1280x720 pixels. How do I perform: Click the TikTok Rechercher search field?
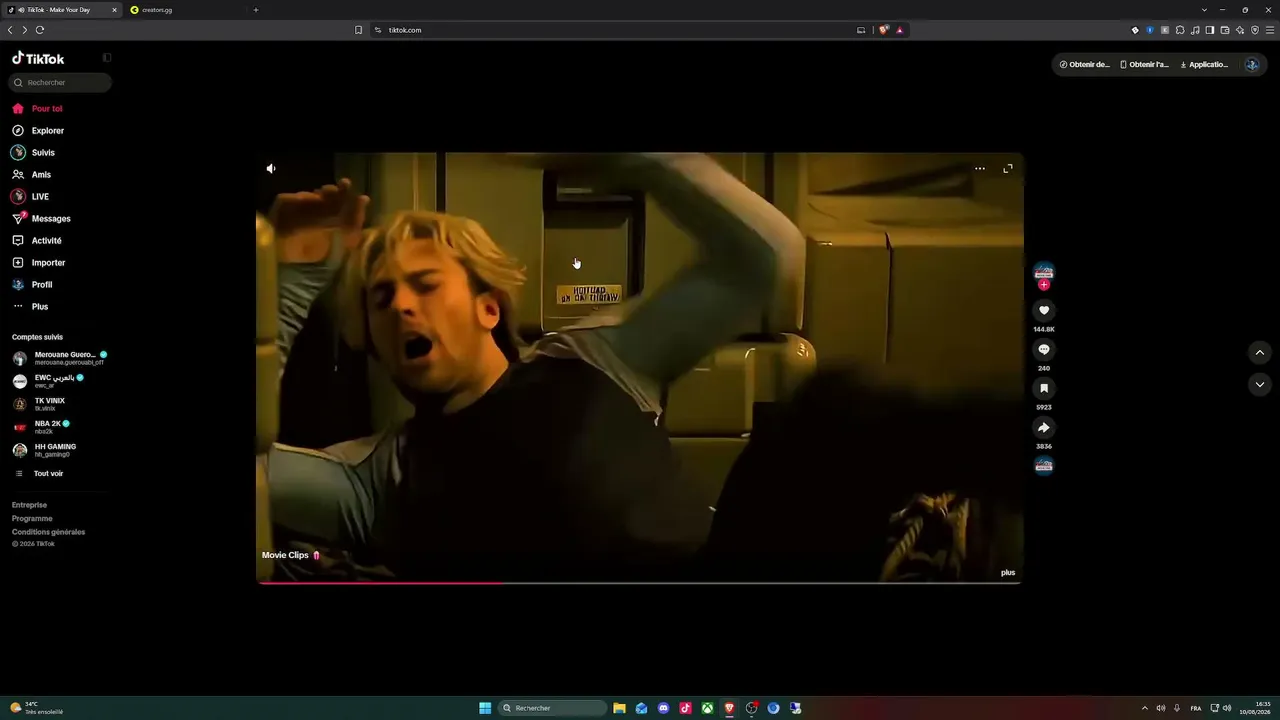(60, 83)
